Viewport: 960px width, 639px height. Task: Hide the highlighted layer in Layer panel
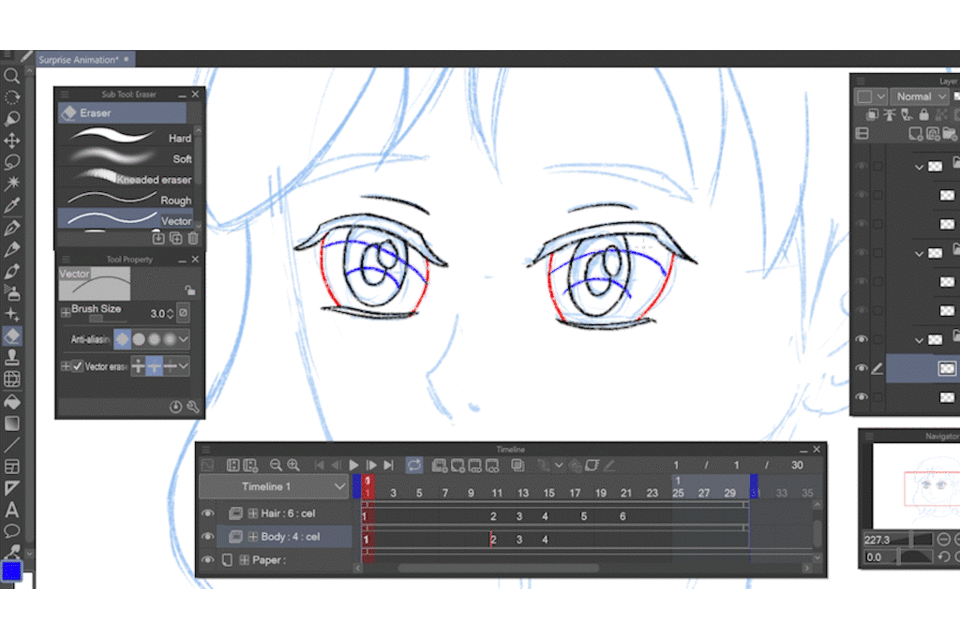[861, 368]
